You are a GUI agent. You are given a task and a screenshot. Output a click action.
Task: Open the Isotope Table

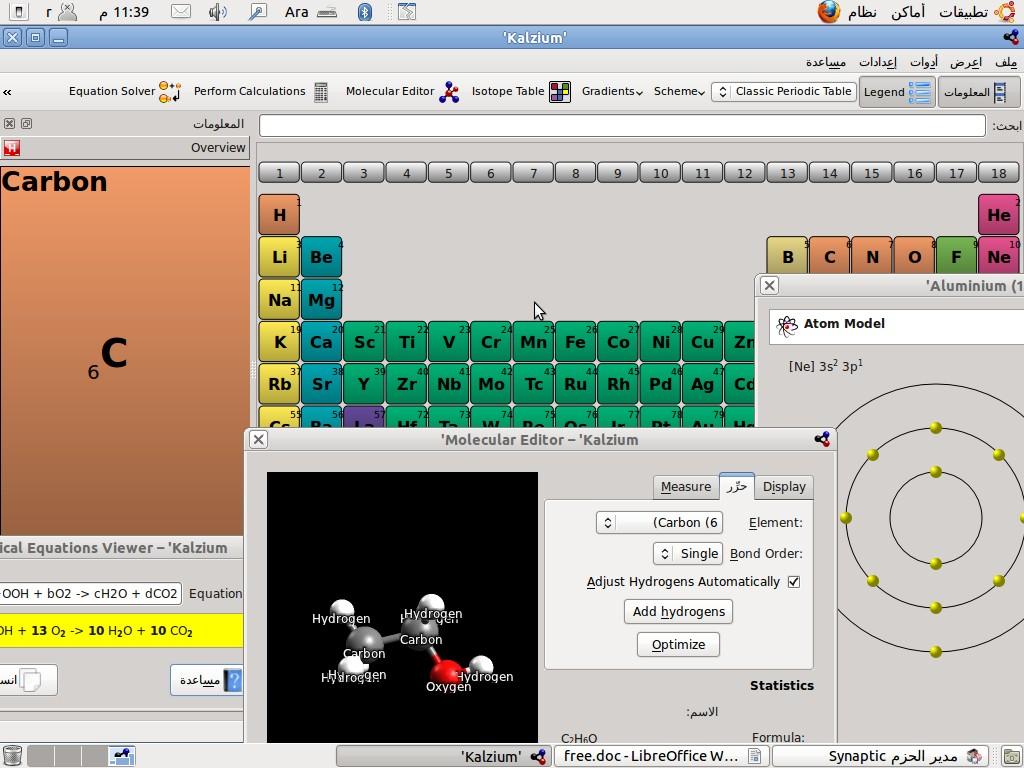520,91
